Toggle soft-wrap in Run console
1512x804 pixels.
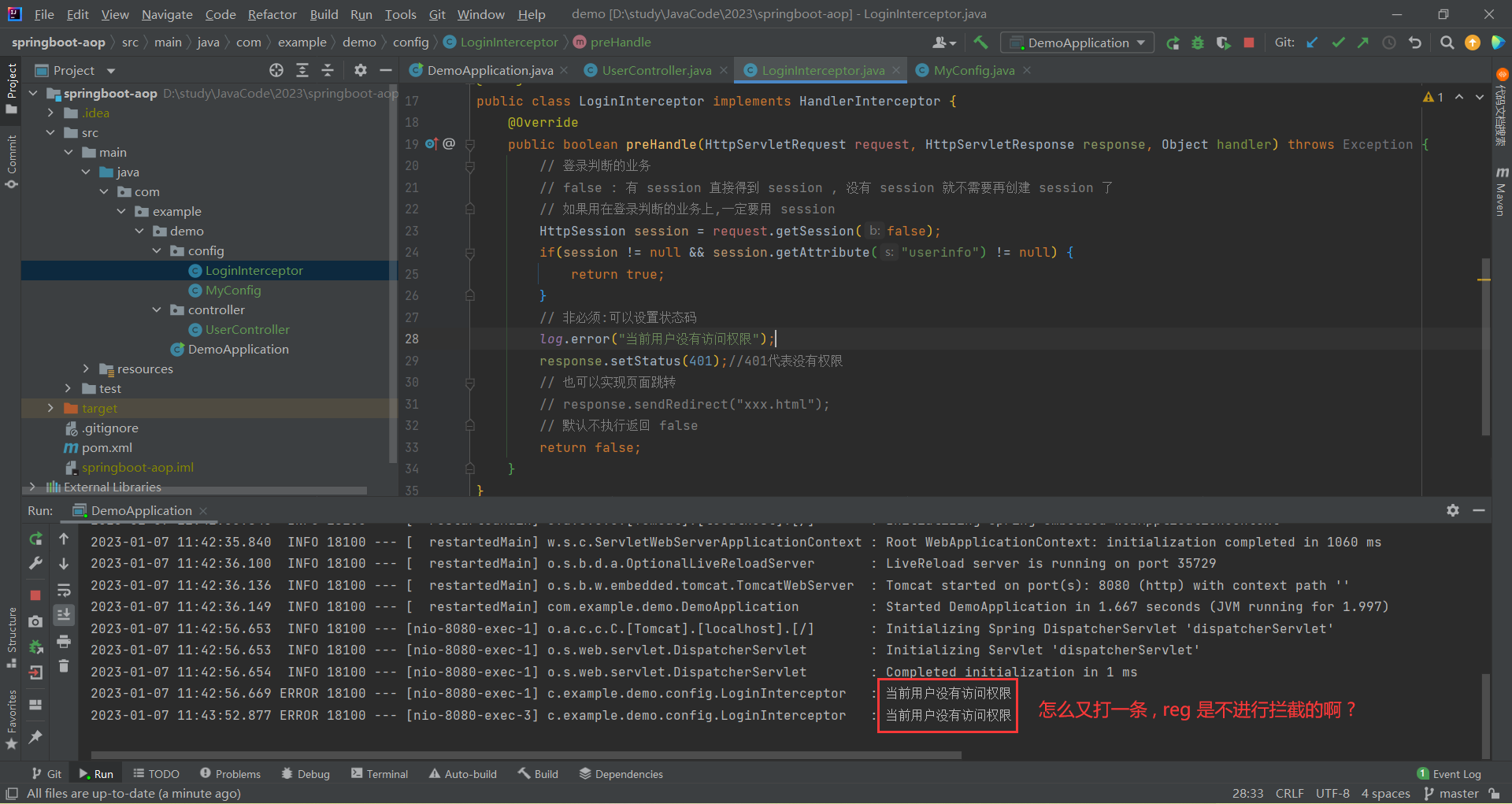[64, 590]
